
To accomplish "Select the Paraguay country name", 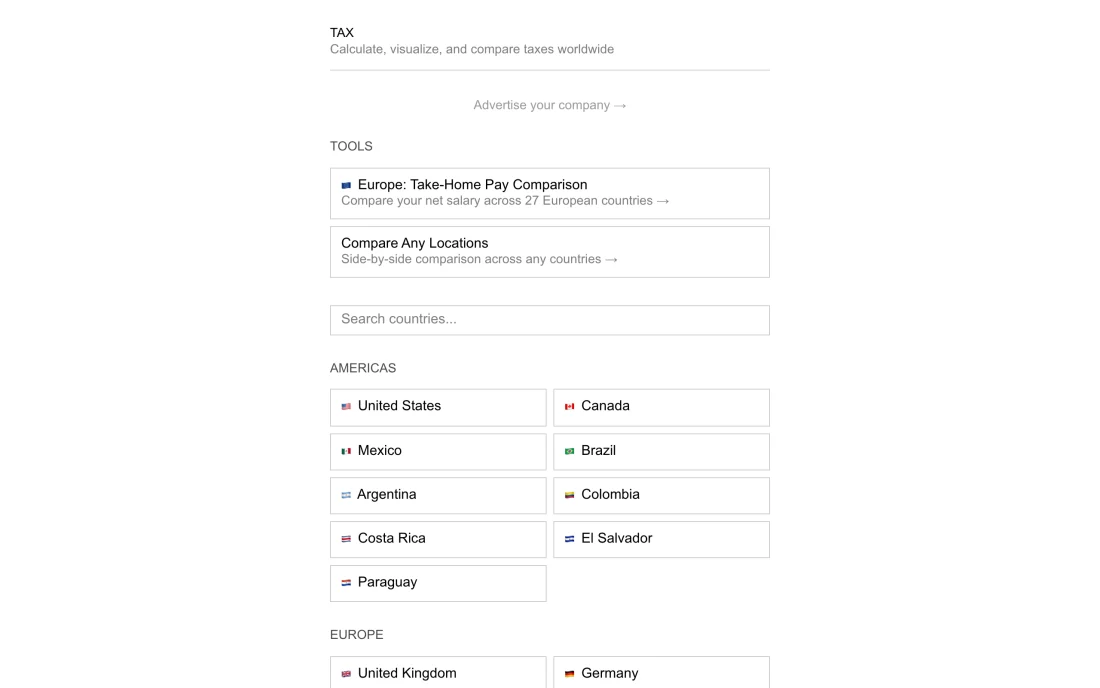I will pyautogui.click(x=387, y=582).
